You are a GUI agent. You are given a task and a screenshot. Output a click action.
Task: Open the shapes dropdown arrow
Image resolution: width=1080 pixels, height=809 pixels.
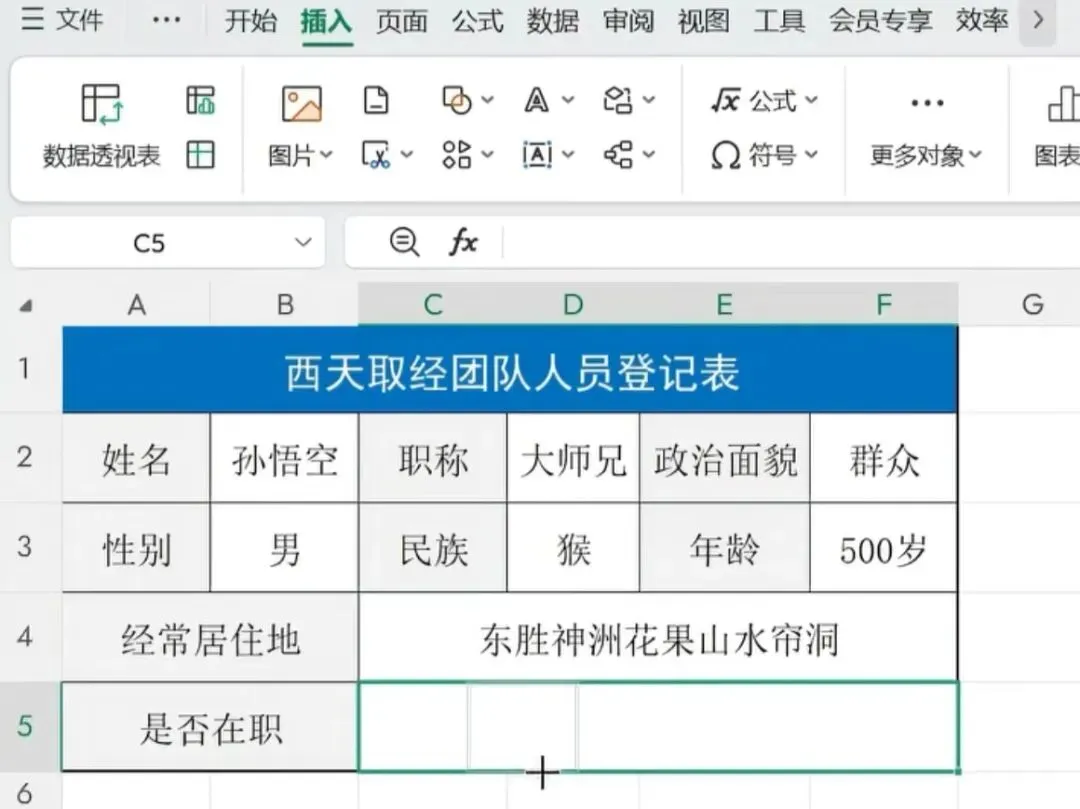point(488,100)
